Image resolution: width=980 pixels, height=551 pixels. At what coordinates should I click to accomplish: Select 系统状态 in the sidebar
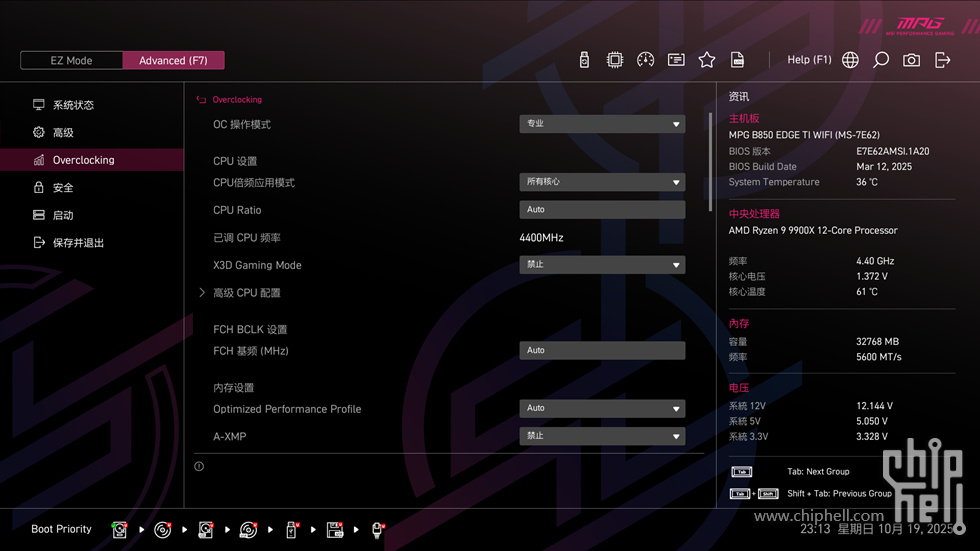(x=73, y=105)
